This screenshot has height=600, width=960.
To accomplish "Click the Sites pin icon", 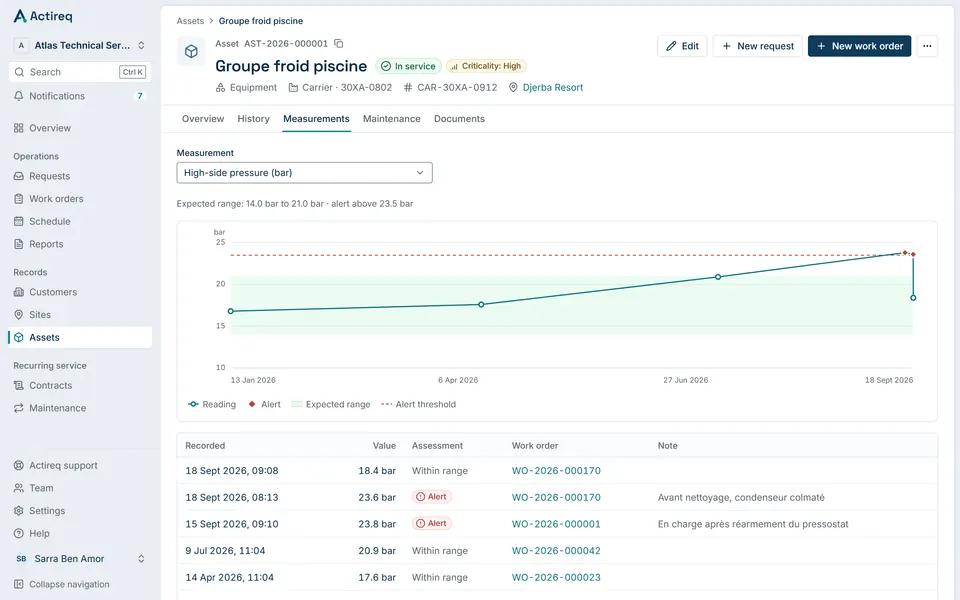I will [x=19, y=315].
